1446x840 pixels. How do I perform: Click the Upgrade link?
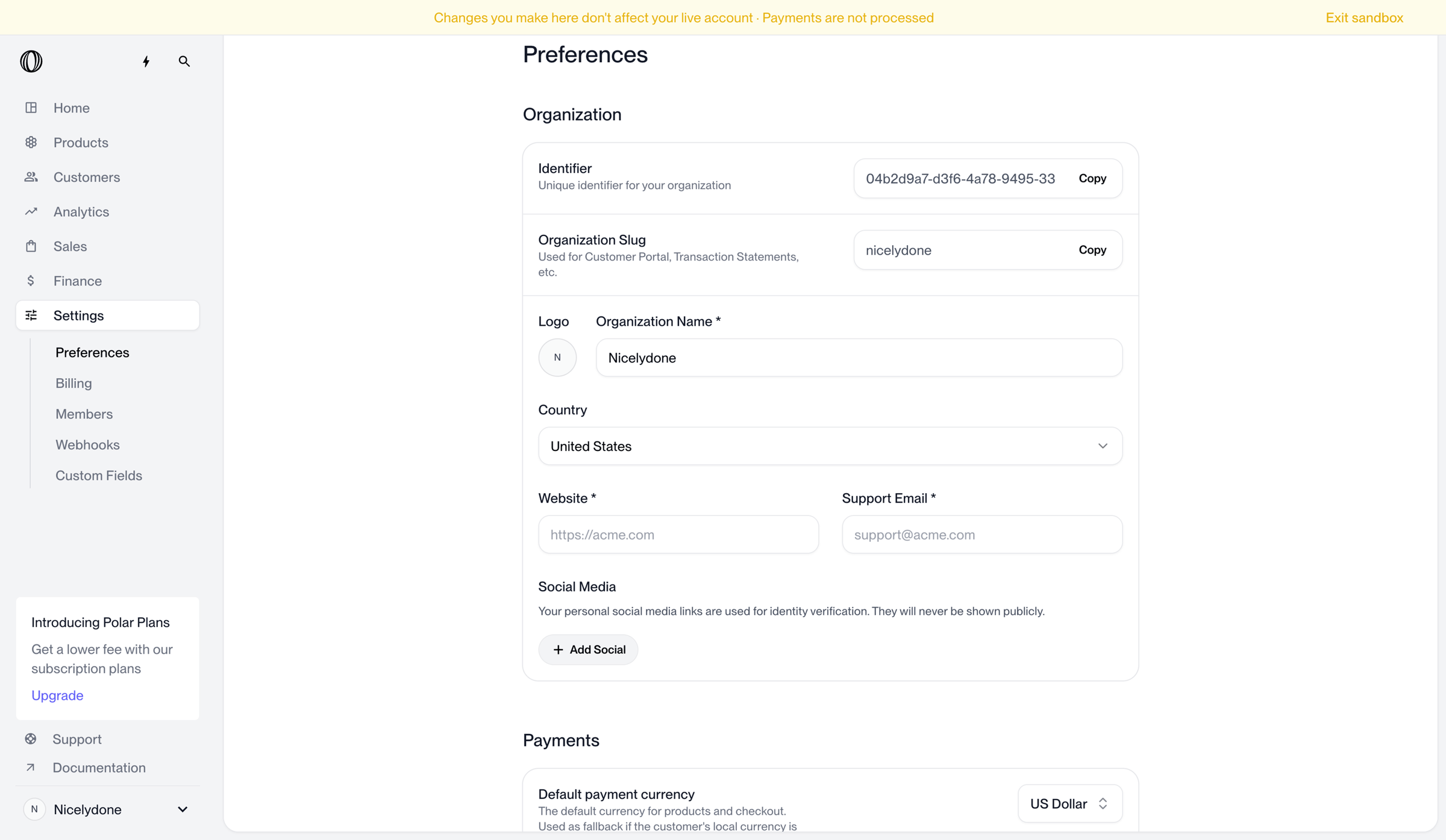(57, 695)
